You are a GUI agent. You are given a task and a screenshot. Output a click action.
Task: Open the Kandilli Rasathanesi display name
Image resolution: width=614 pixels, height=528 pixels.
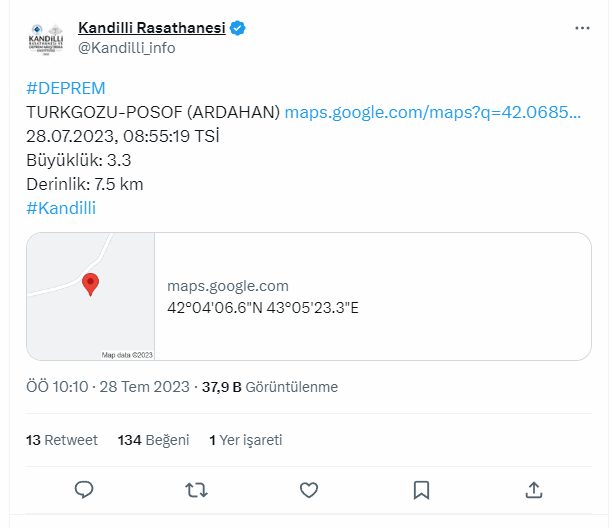tap(152, 28)
